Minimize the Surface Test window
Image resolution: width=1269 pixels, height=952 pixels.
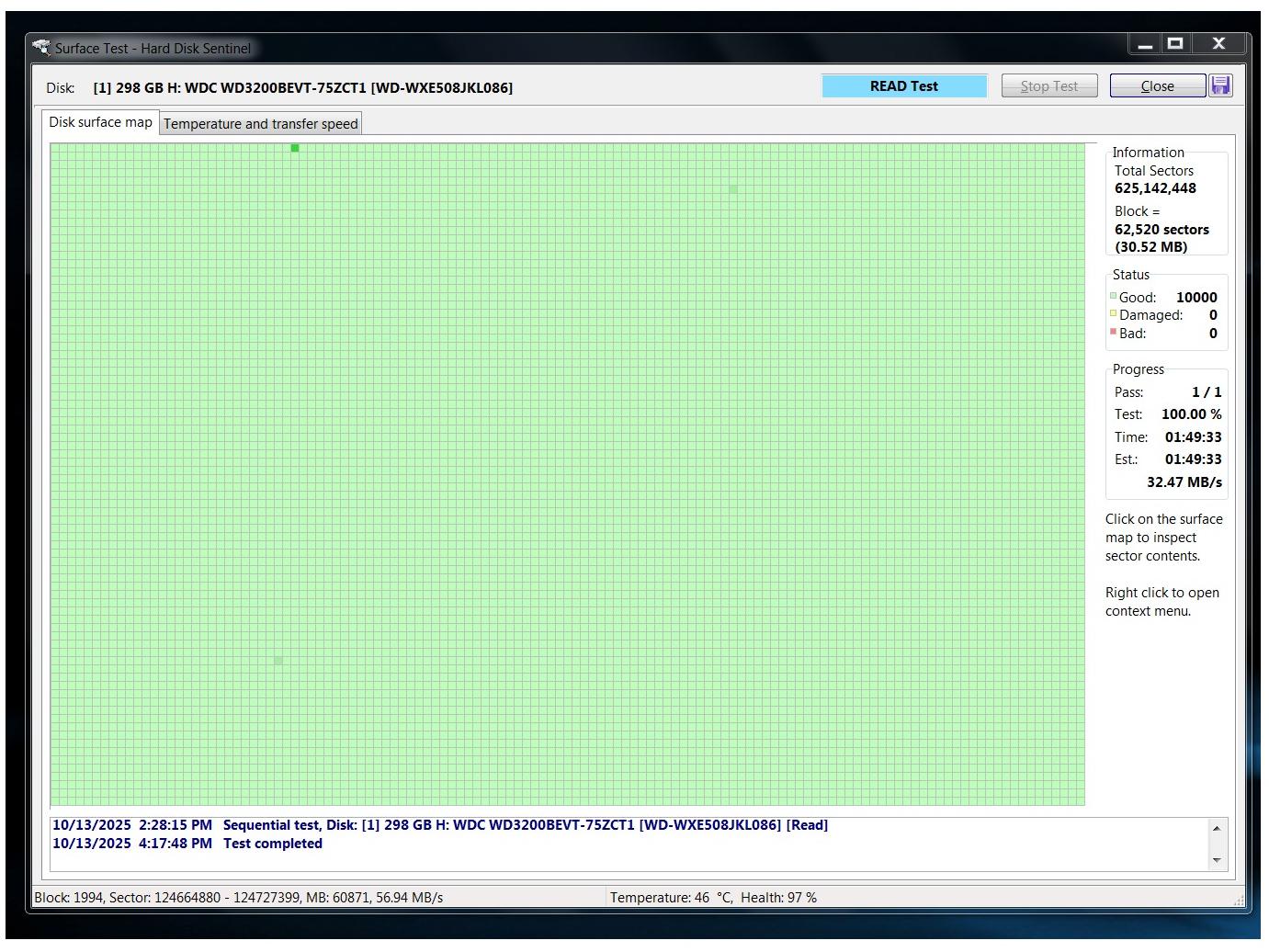tap(1145, 44)
